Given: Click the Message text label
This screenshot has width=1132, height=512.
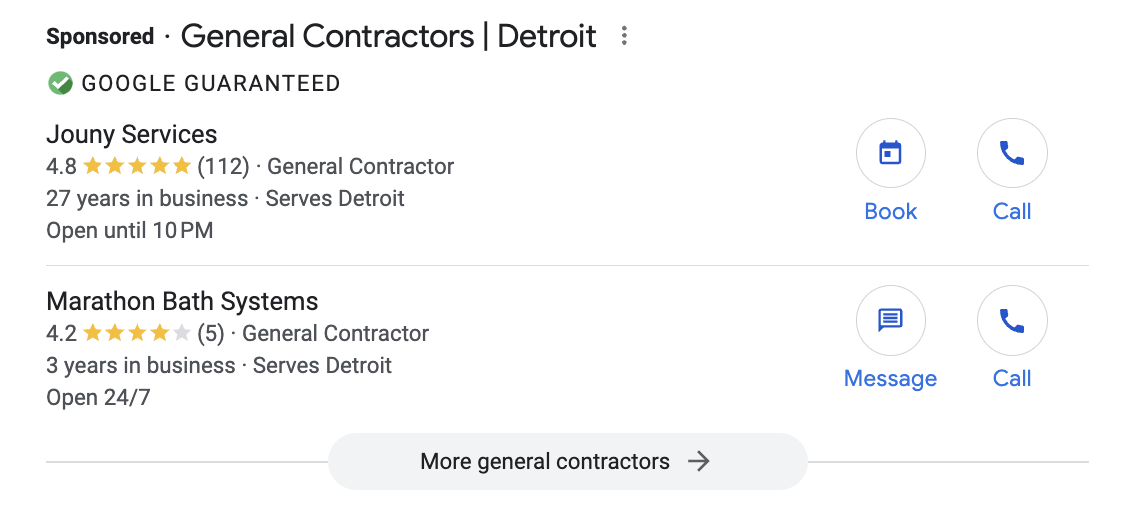Looking at the screenshot, I should [x=890, y=378].
